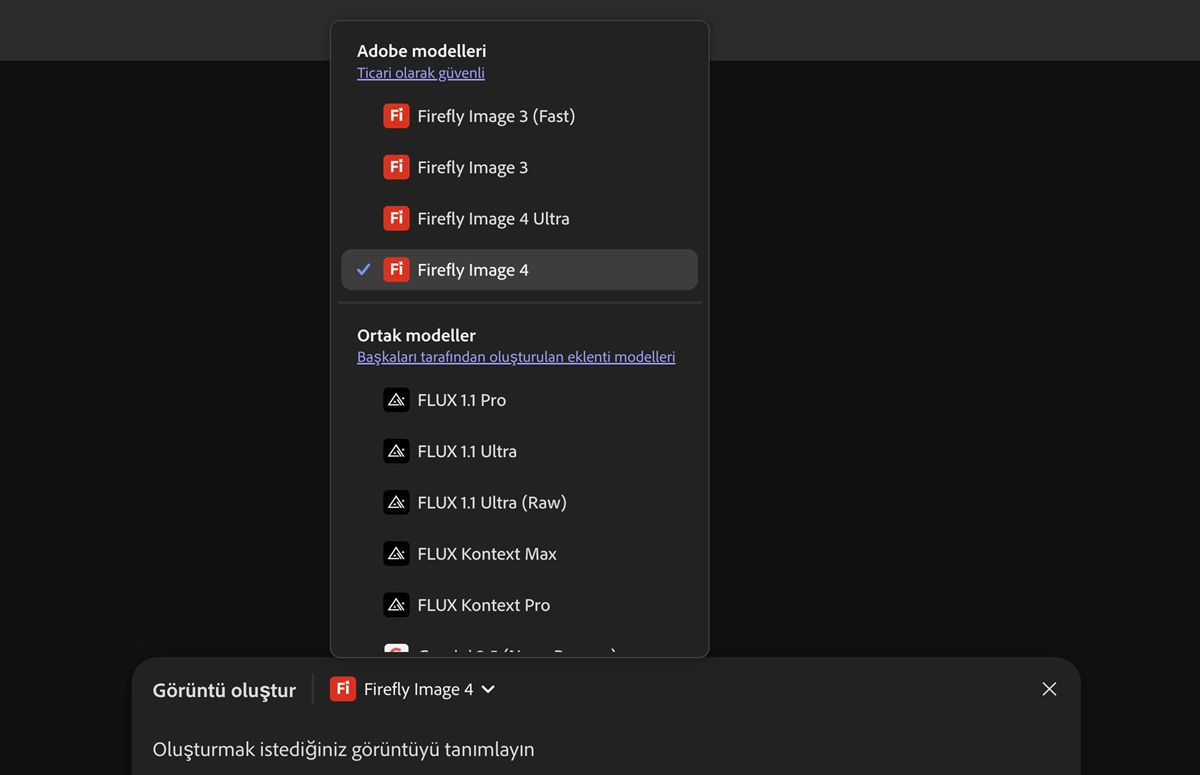
Task: Click the FLUX Kontext Pro logo icon
Action: (x=396, y=605)
